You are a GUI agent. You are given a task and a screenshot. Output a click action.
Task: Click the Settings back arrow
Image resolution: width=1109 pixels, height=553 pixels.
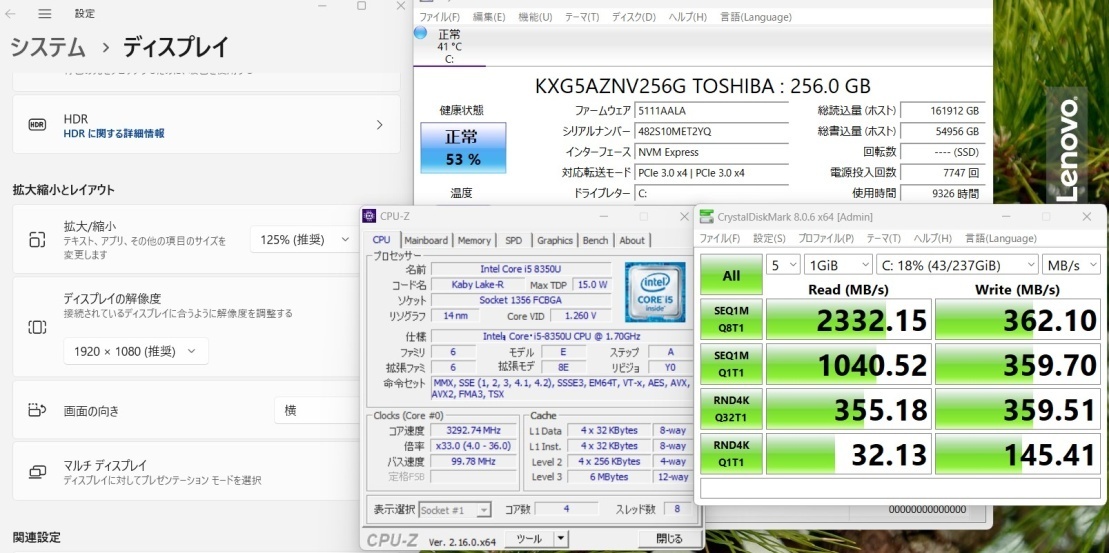point(11,13)
